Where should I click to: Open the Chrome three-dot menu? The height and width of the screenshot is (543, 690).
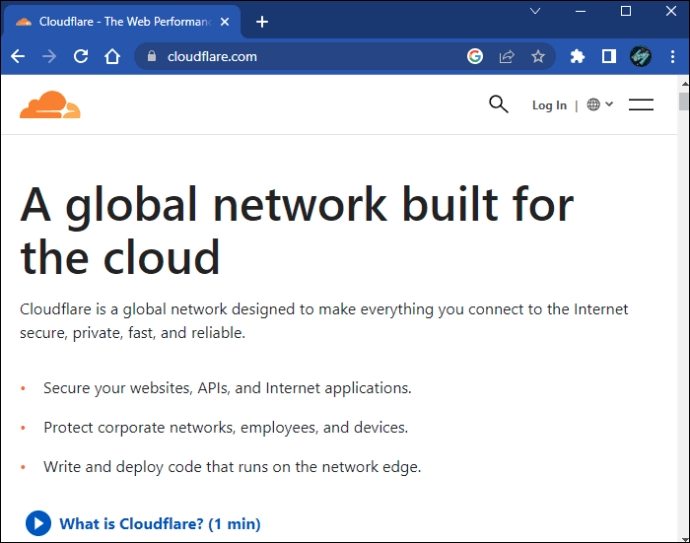[x=672, y=56]
